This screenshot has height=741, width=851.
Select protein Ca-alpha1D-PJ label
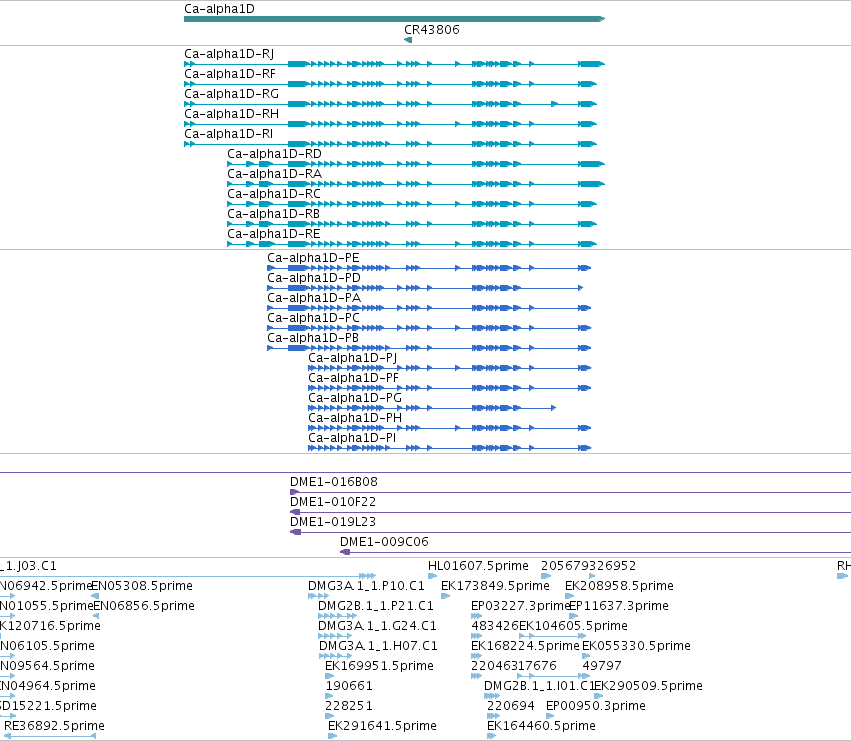352,358
